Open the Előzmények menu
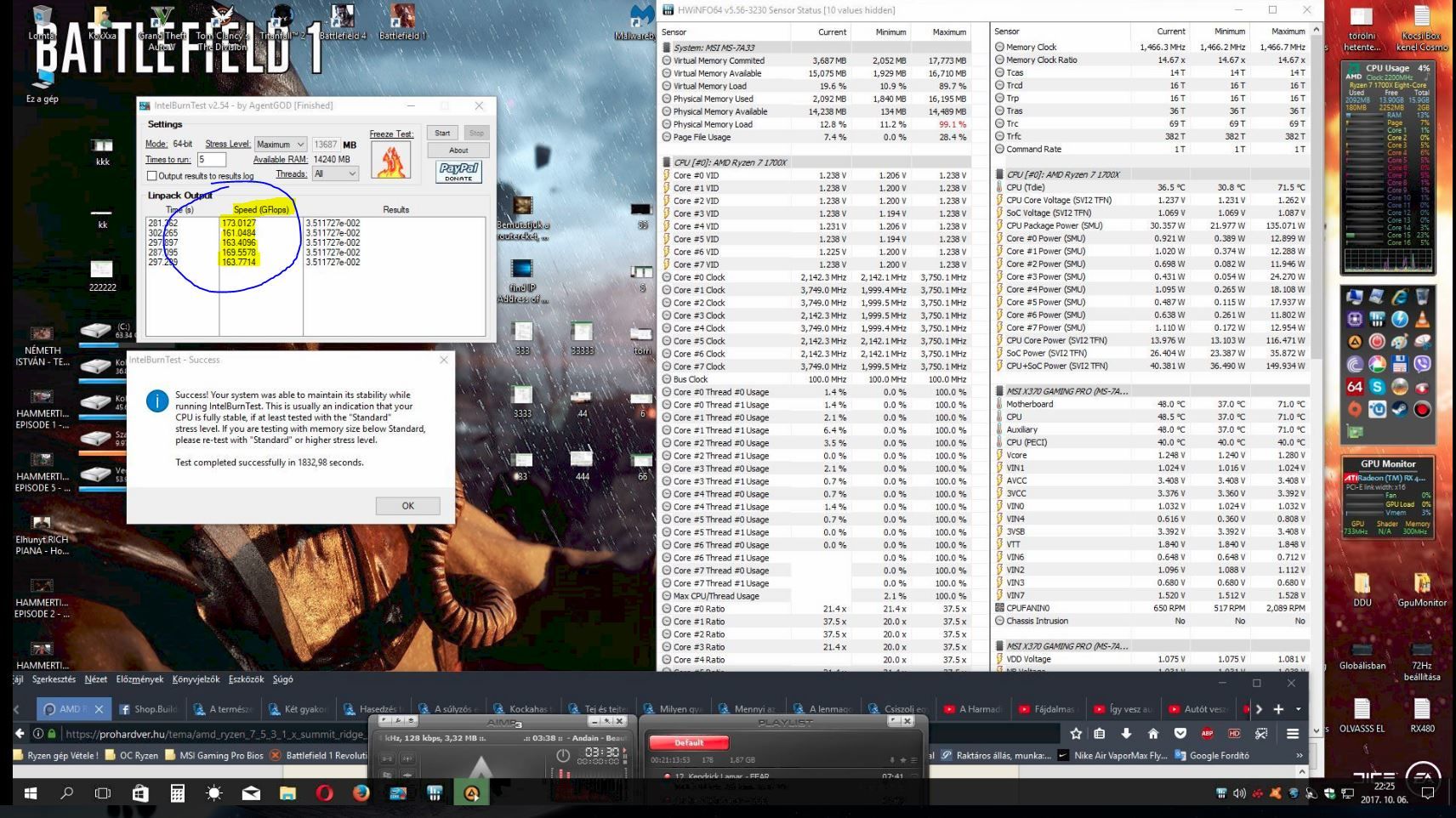 click(139, 679)
